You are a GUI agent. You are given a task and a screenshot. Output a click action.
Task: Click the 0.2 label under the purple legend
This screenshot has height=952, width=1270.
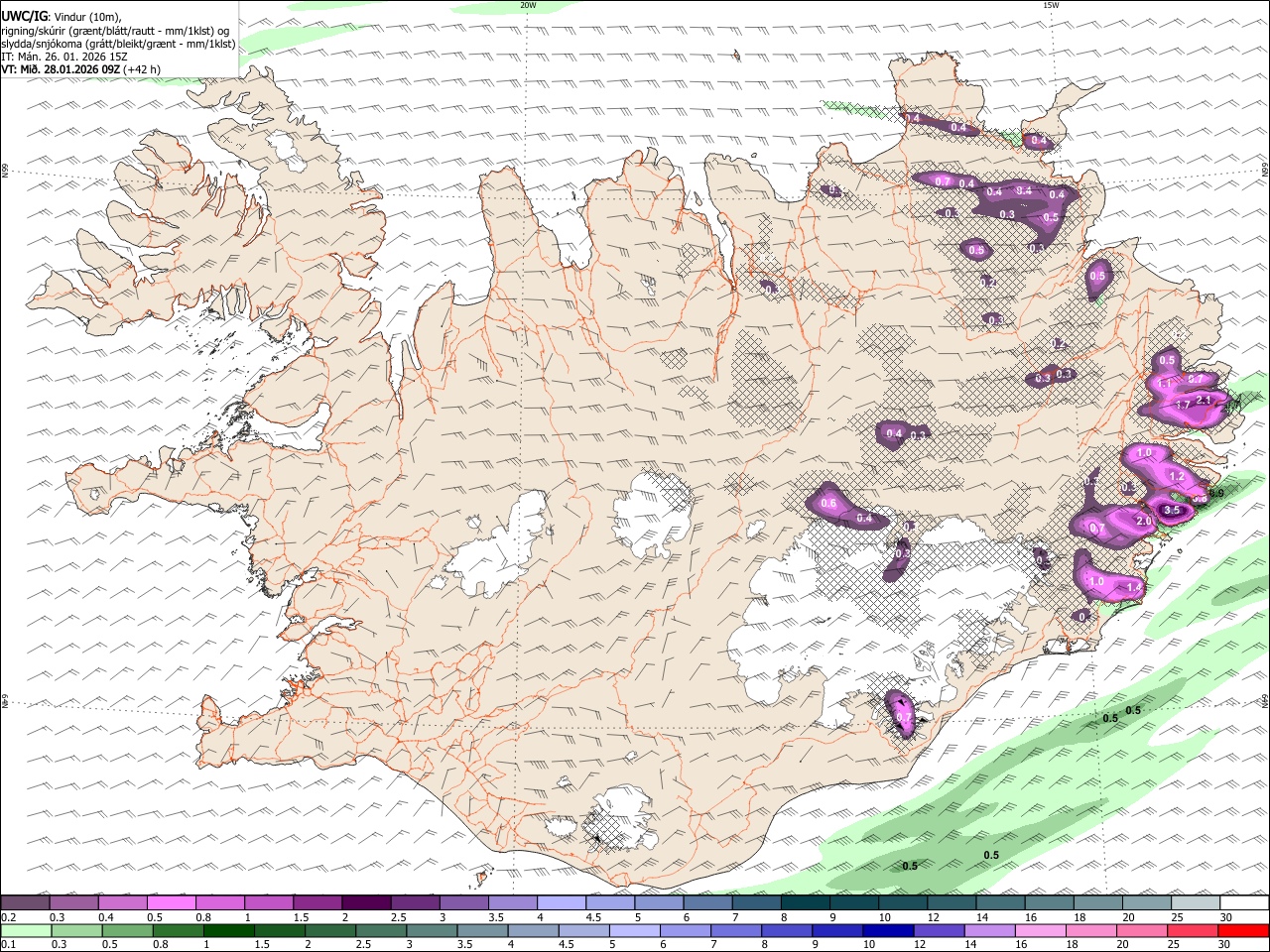click(9, 917)
